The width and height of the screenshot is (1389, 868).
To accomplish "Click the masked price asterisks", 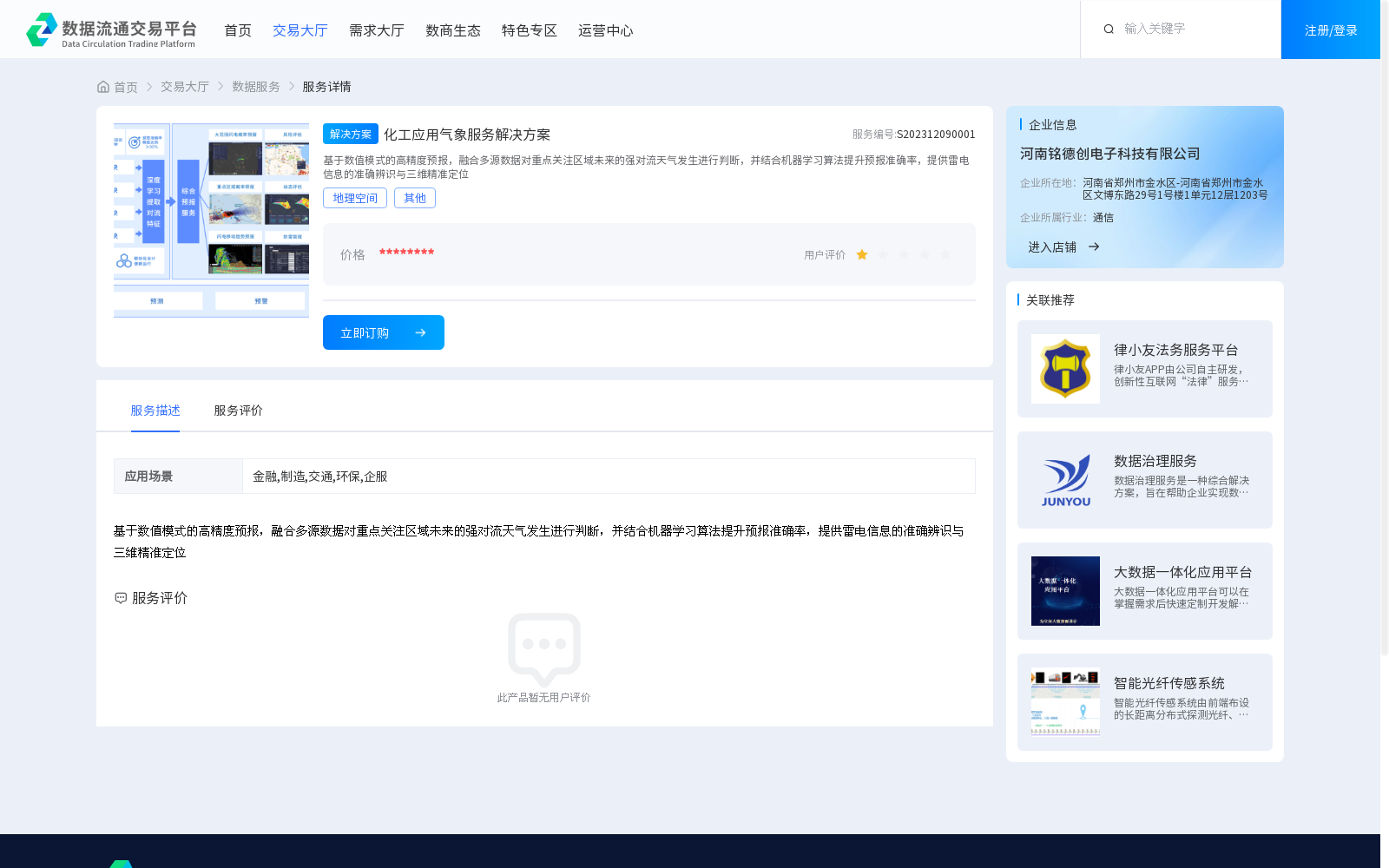I will point(406,253).
